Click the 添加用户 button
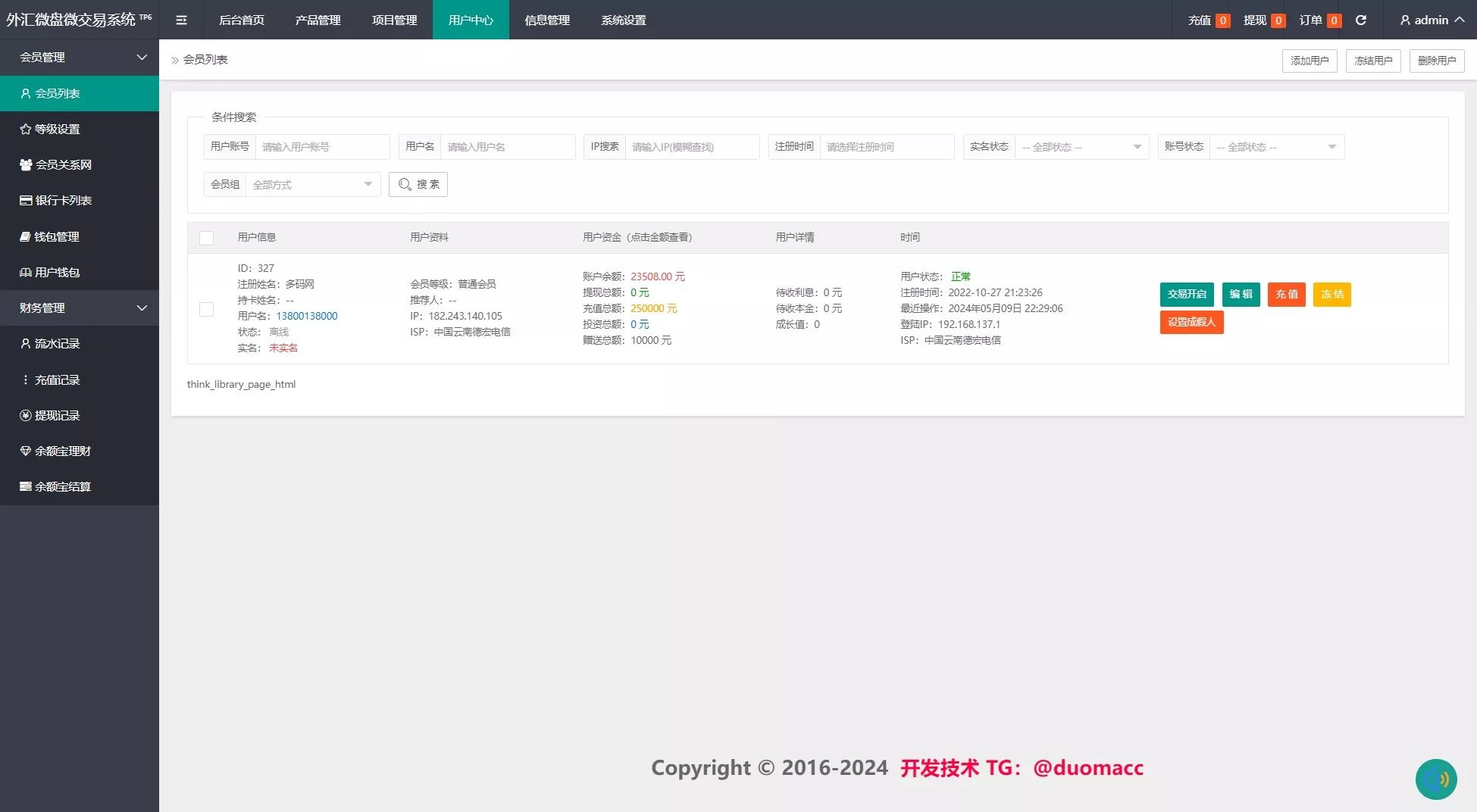The height and width of the screenshot is (812, 1477). click(1310, 61)
